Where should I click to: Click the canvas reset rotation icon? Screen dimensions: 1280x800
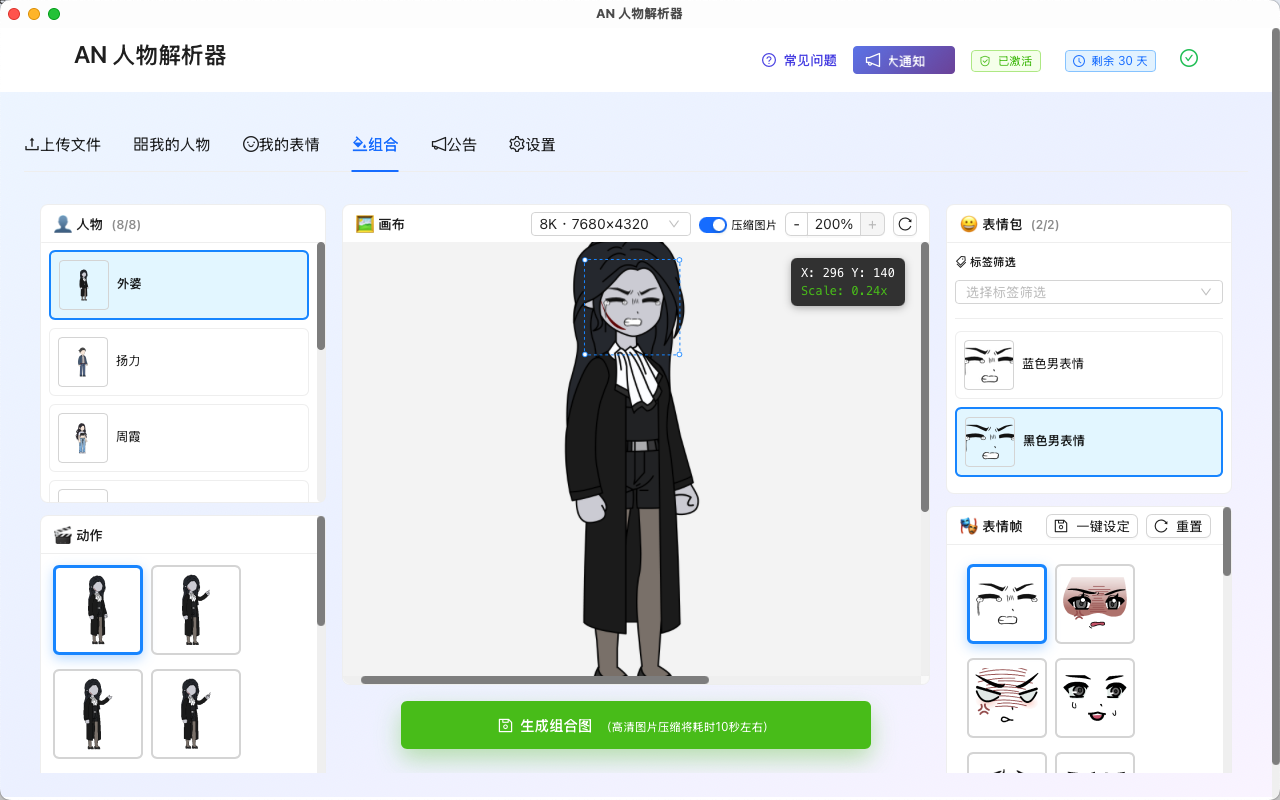[904, 224]
